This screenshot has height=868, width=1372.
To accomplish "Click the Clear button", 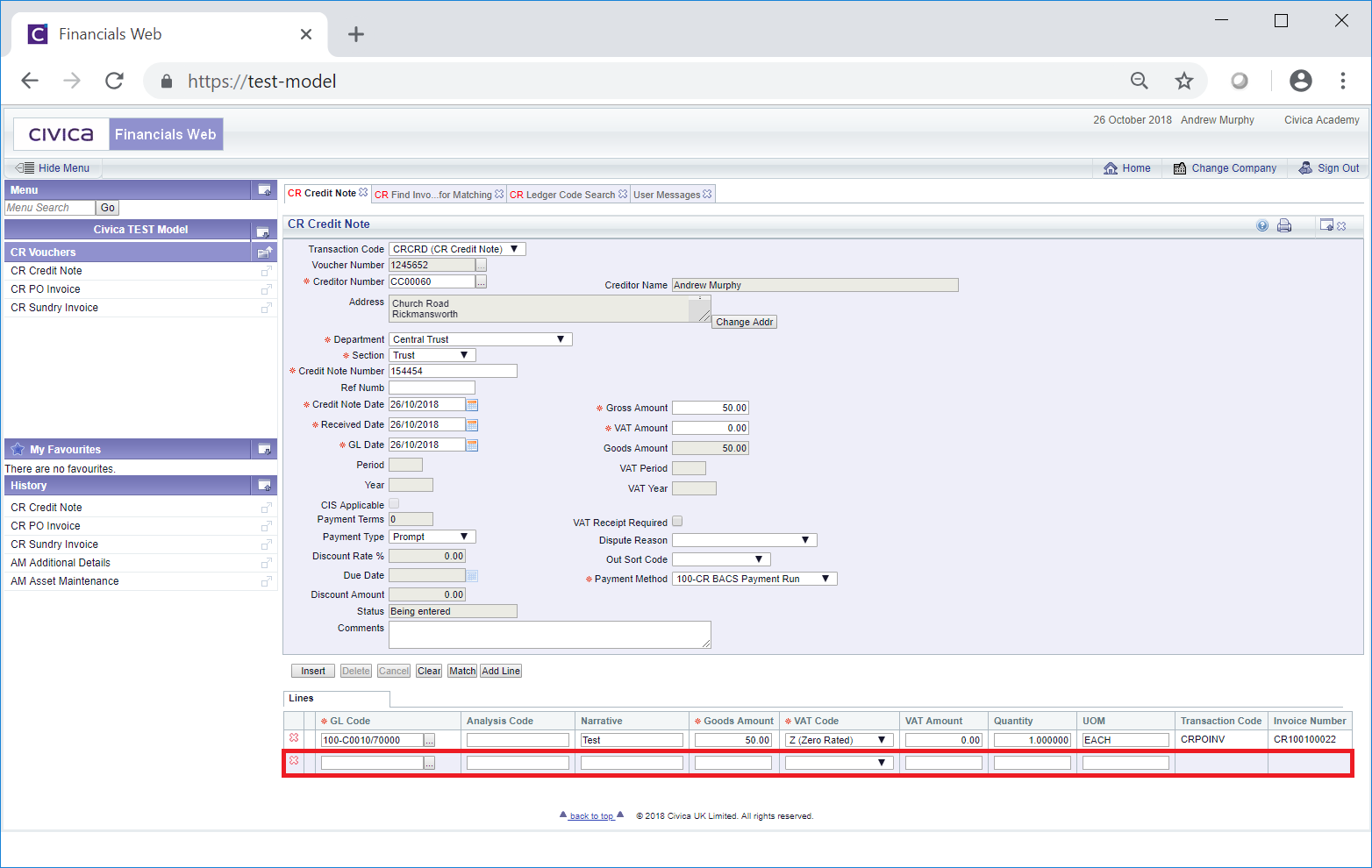I will [429, 671].
